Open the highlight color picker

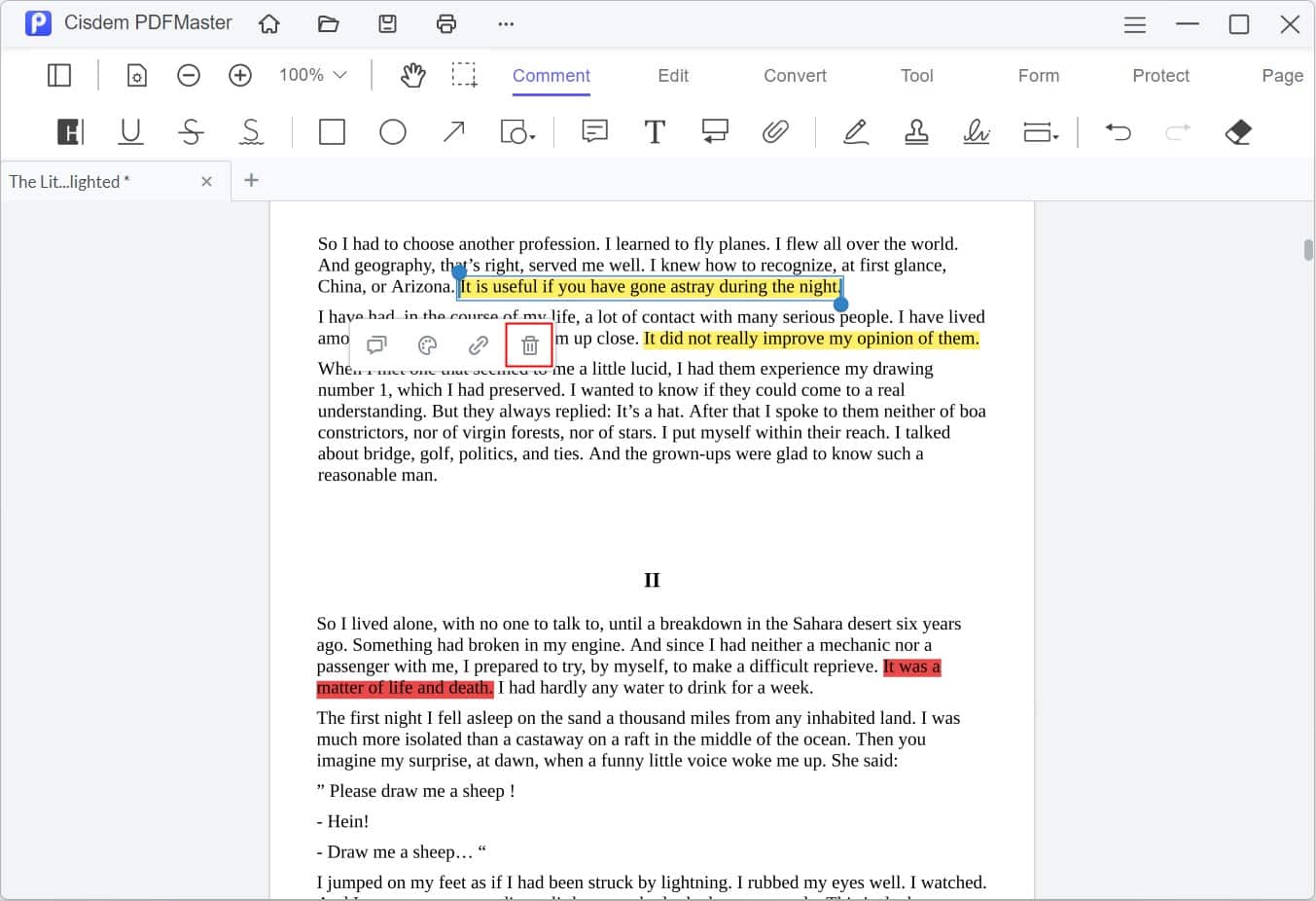(427, 344)
